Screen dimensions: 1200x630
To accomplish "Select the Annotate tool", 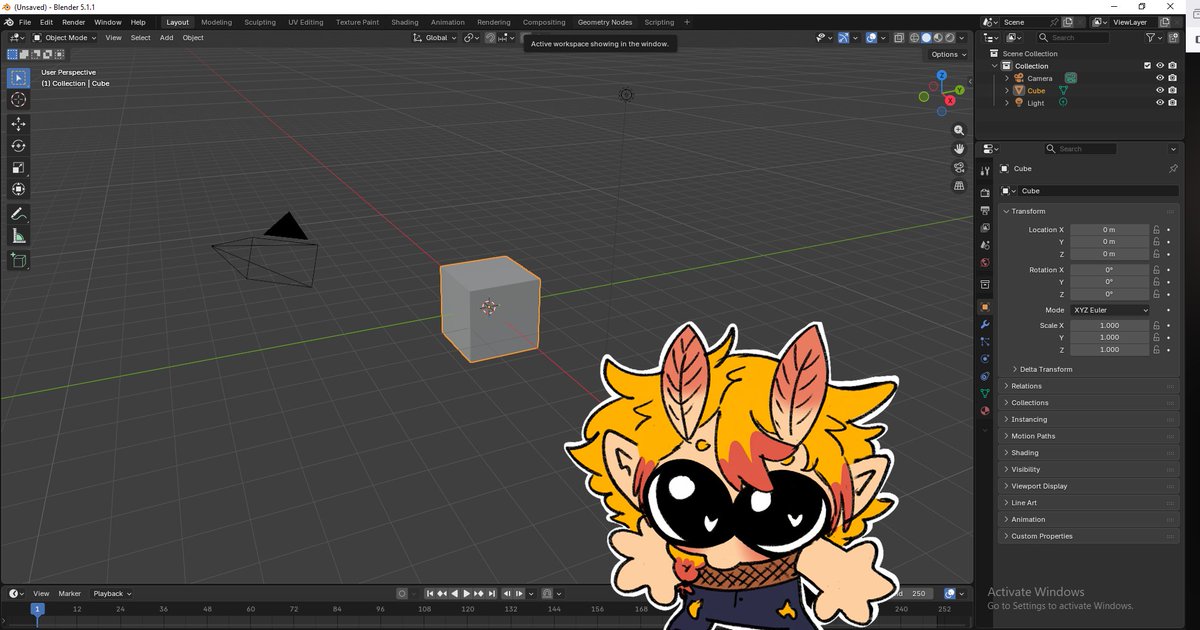I will click(18, 214).
